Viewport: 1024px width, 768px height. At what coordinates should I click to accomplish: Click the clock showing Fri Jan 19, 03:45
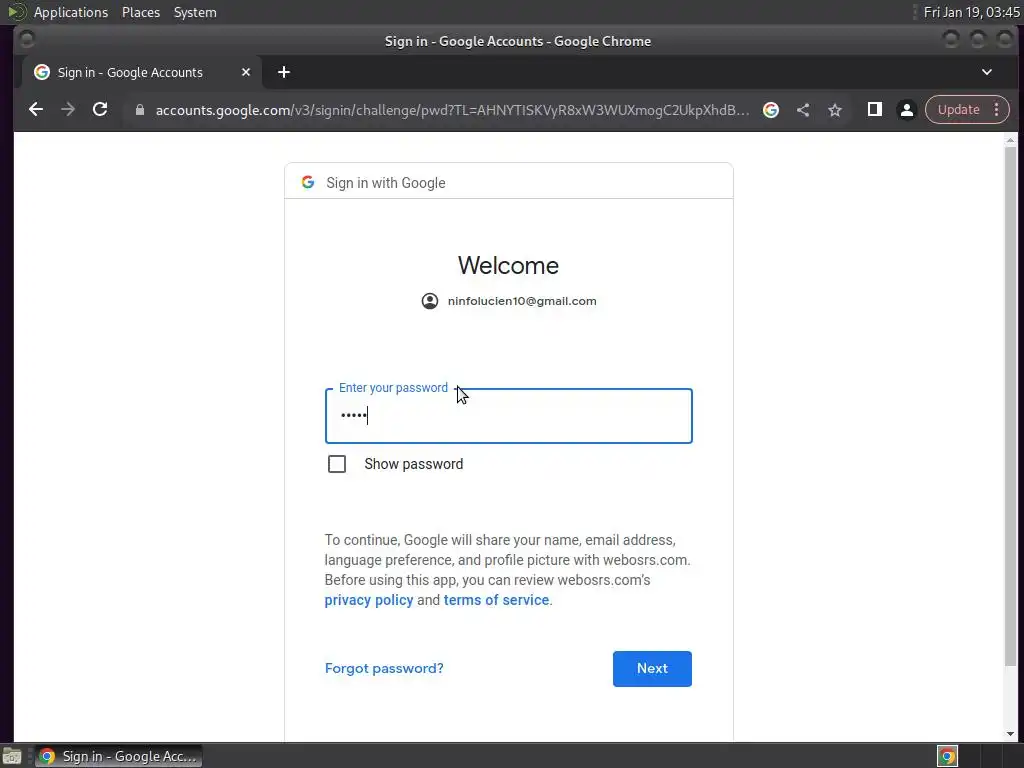coord(972,12)
